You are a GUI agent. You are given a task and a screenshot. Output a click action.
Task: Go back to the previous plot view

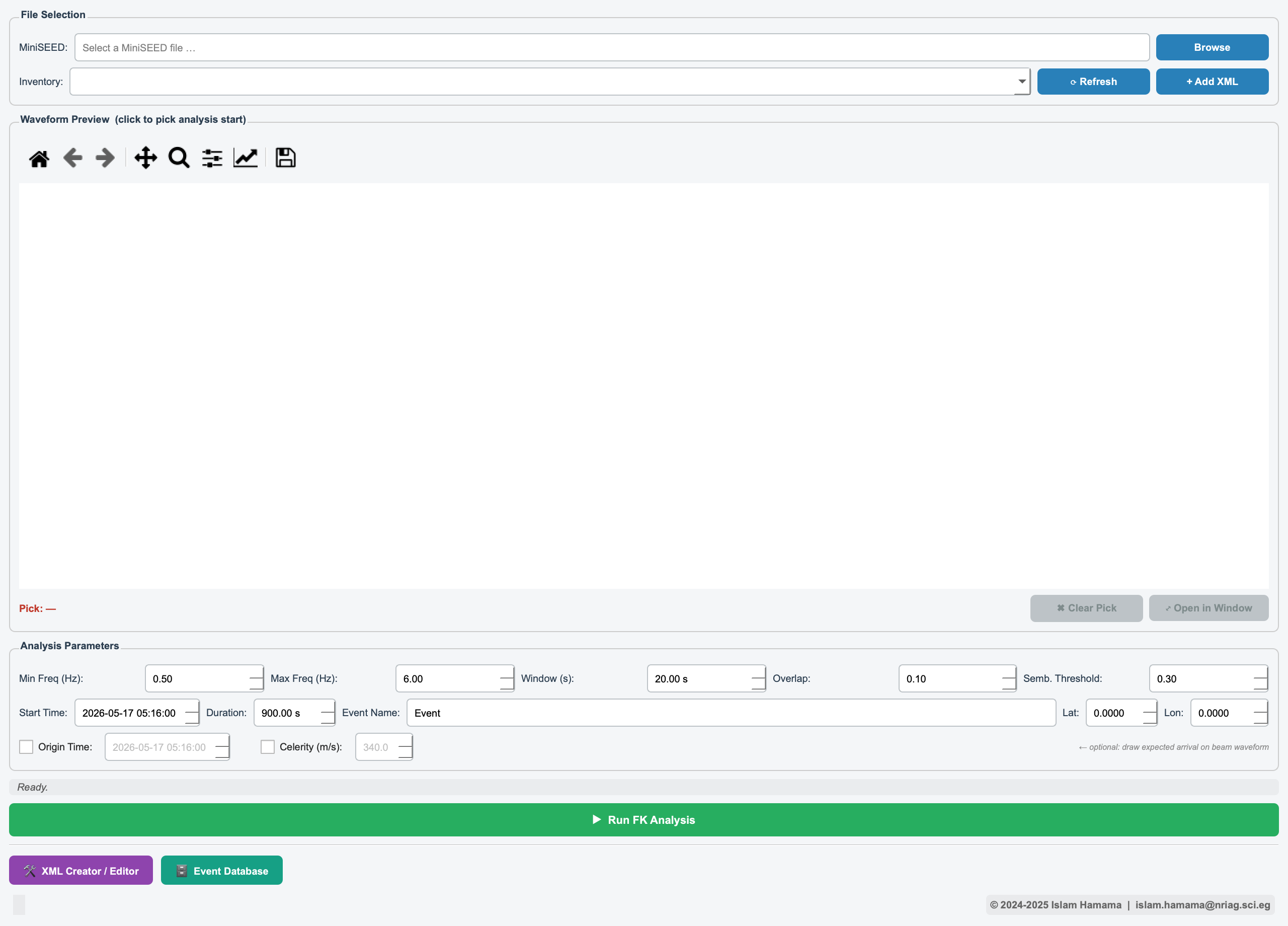pos(72,158)
